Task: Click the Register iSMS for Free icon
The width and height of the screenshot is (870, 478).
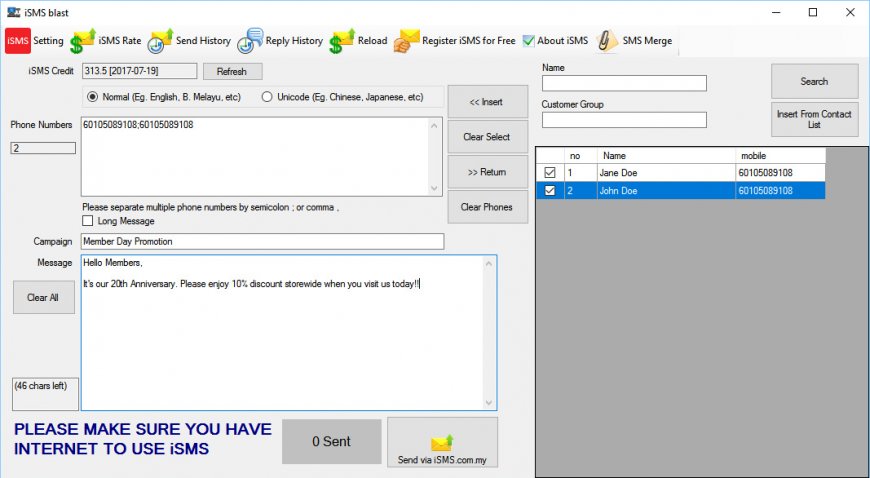Action: [x=407, y=41]
